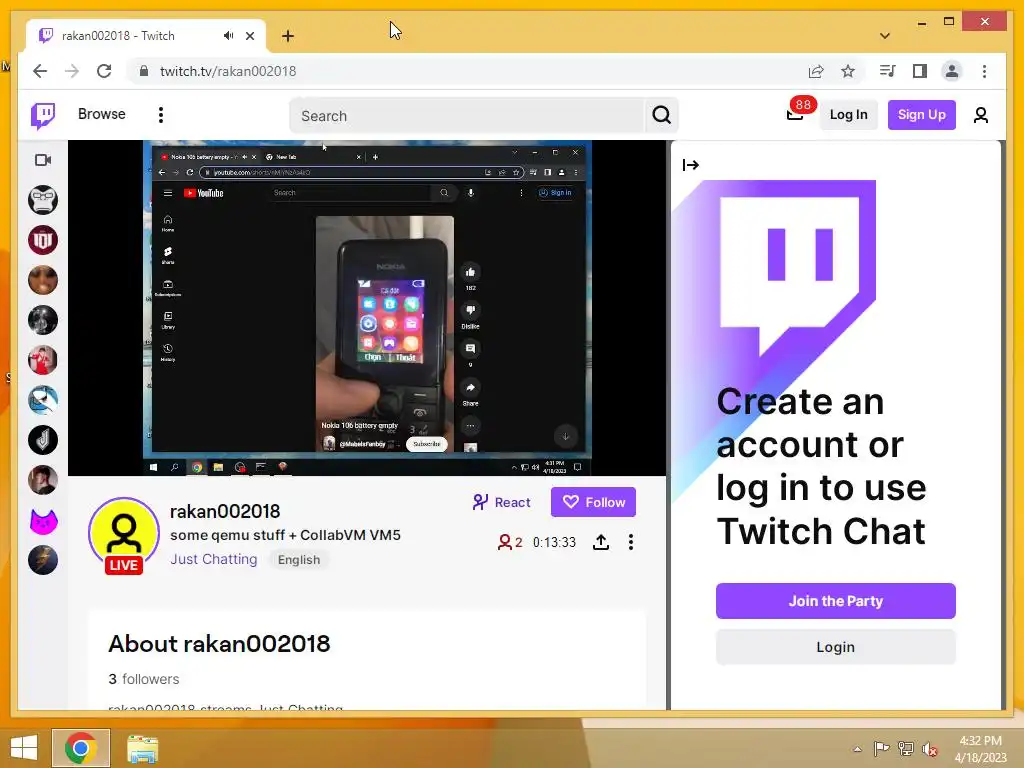Click the 3 followers text
1024x768 pixels.
tap(144, 679)
